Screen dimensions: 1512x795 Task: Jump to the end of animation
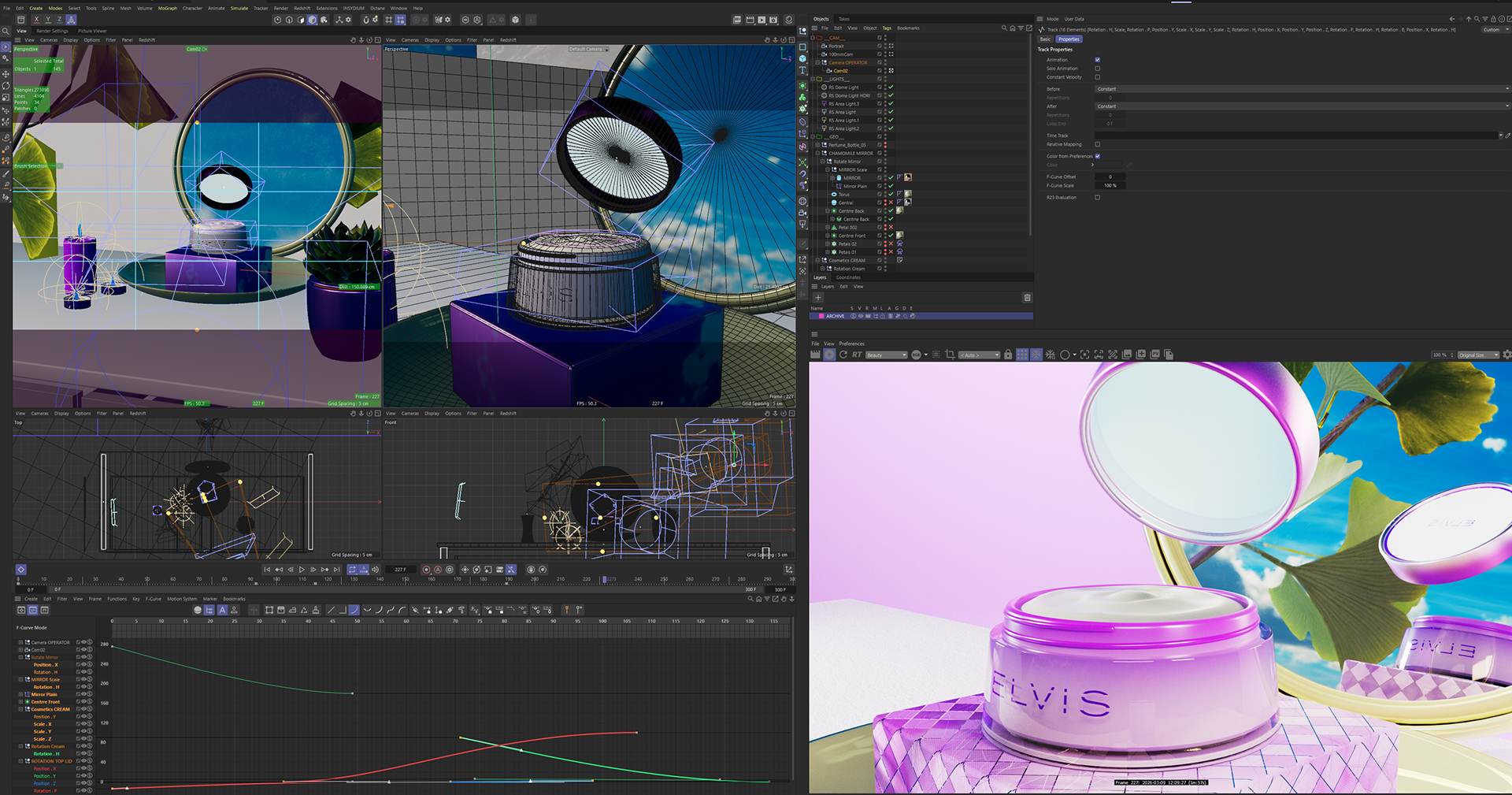(336, 570)
